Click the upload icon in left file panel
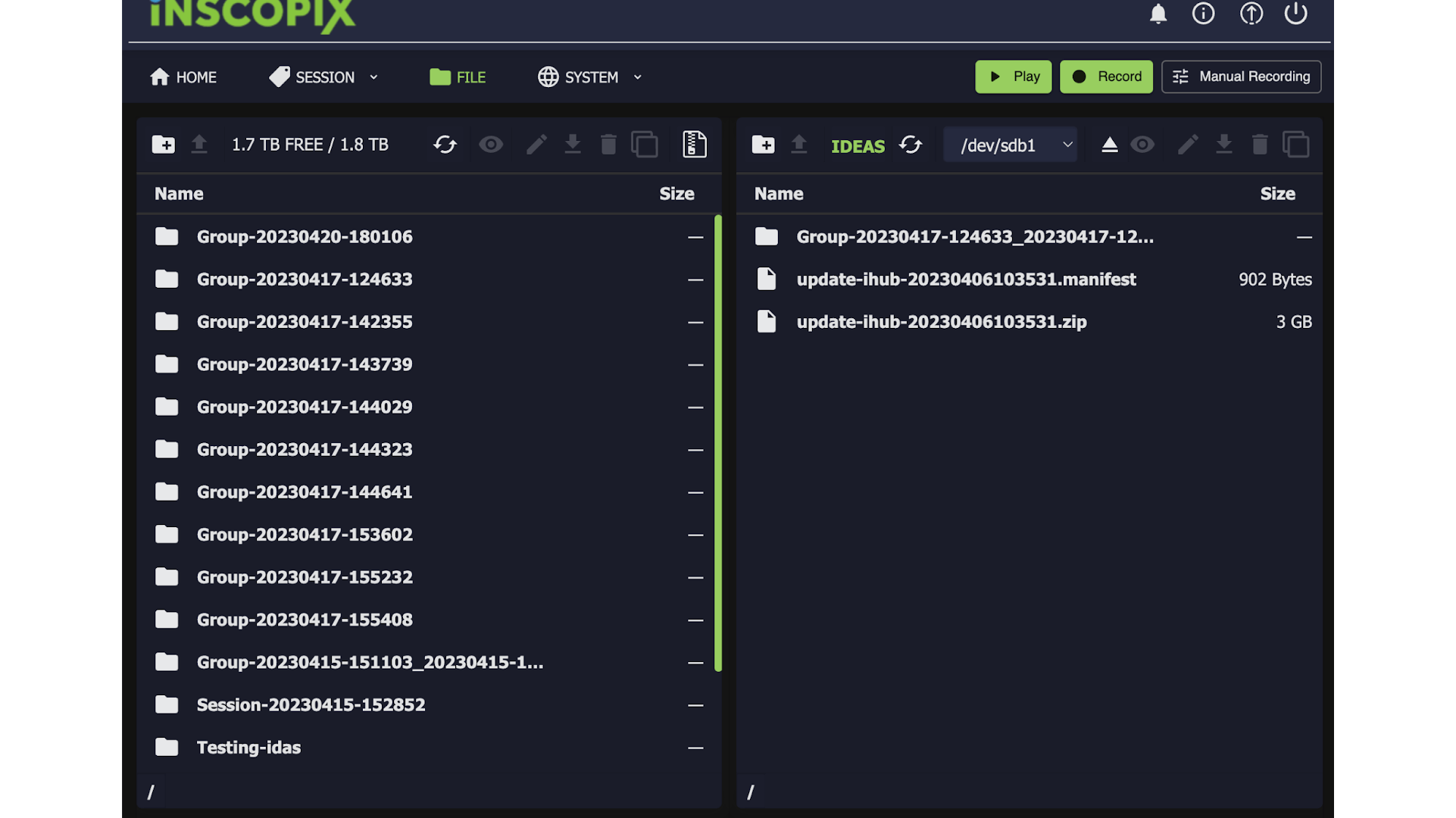Viewport: 1456px width, 818px height. [x=199, y=144]
